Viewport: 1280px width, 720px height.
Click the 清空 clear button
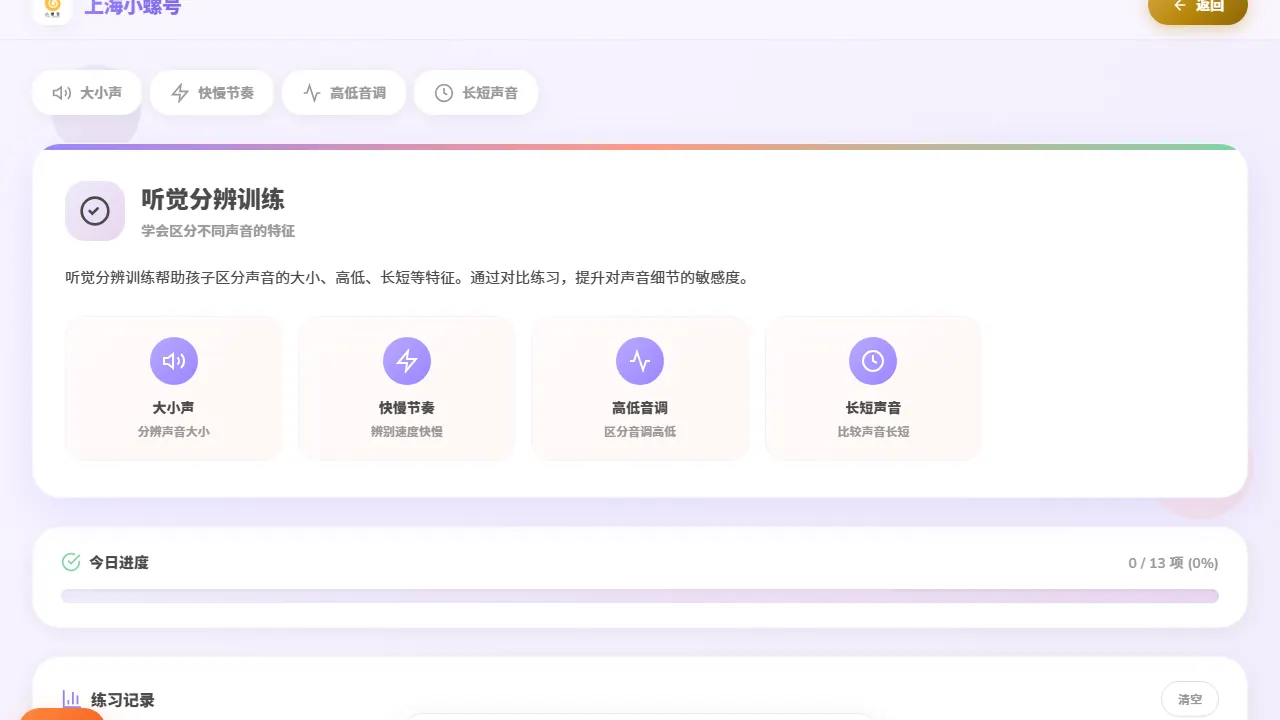tap(1190, 699)
